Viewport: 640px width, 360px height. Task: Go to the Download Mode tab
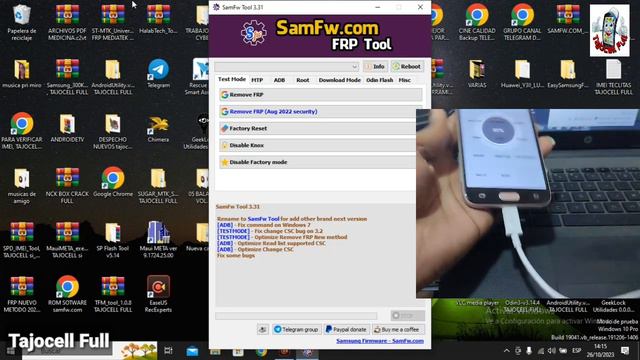(340, 80)
